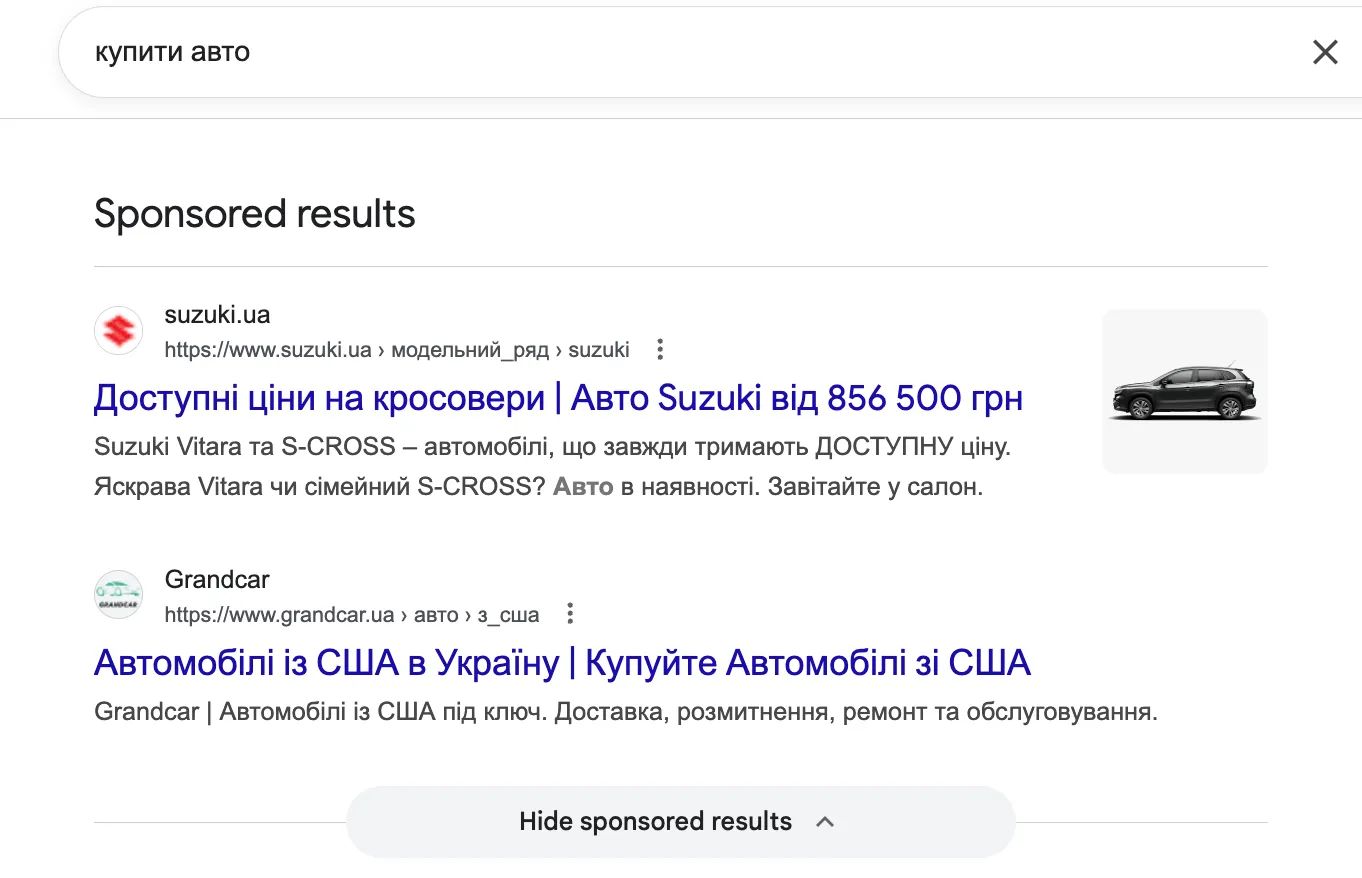Click the Suzuki crossover car image

[x=1183, y=390]
